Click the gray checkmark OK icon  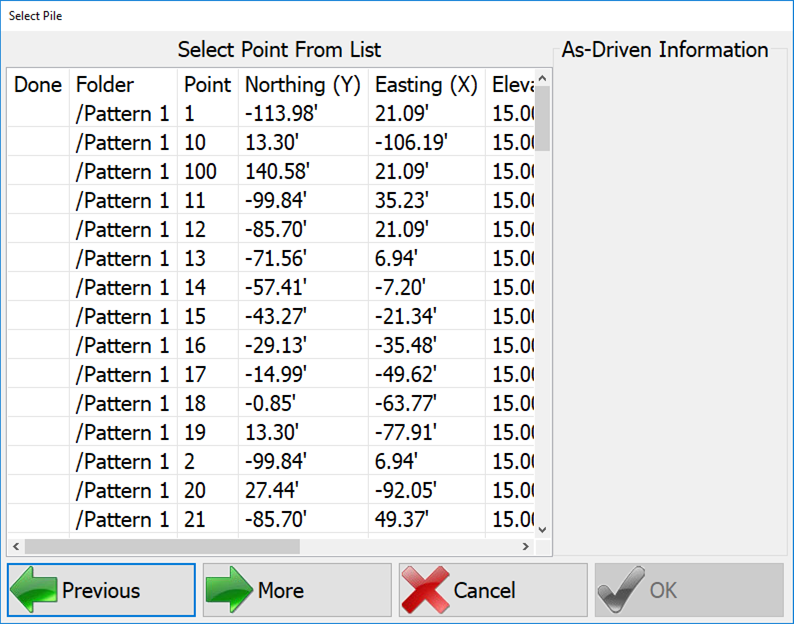[621, 590]
